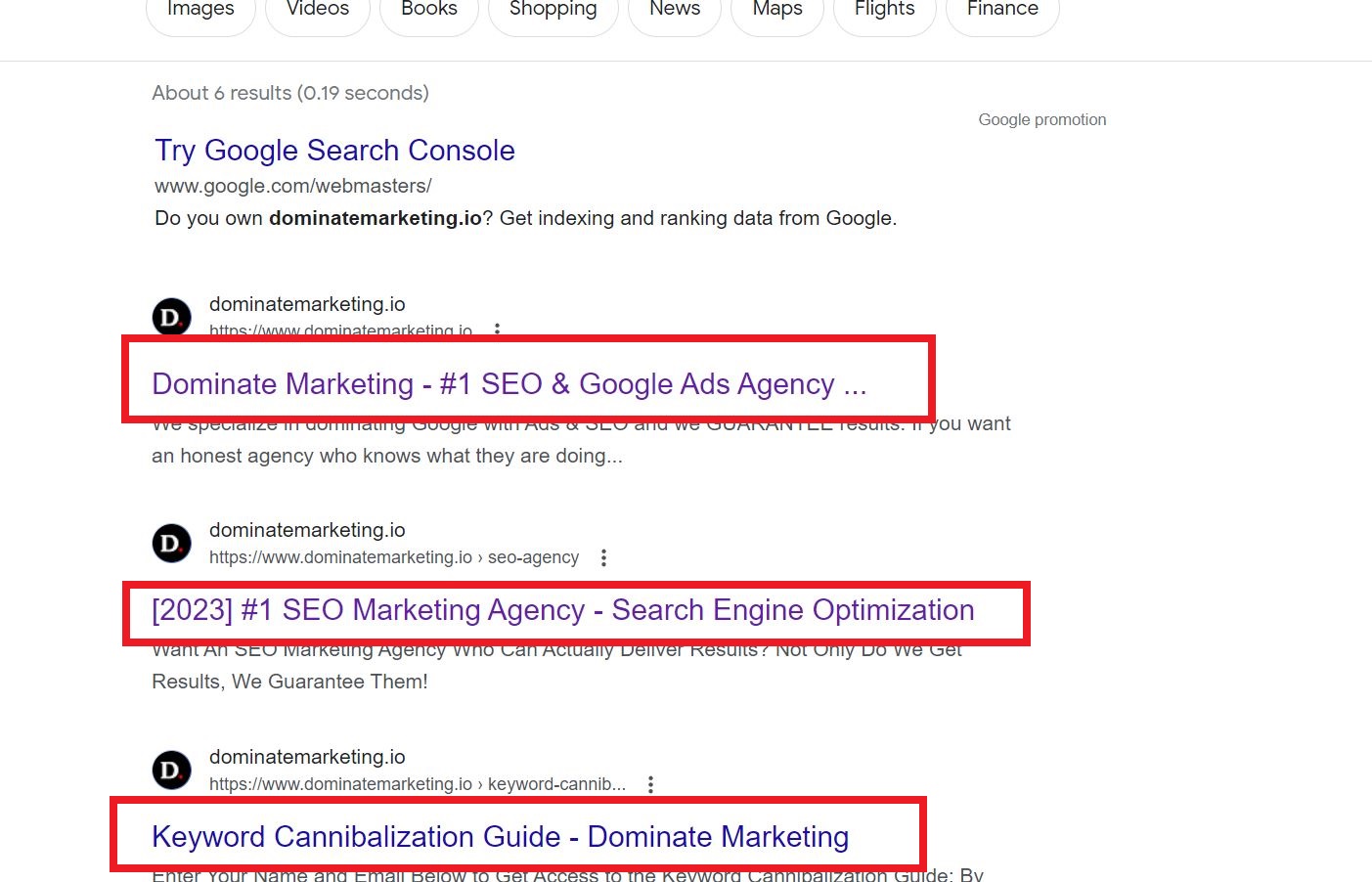Open the [2023] #1 SEO Marketing Agency result

coord(563,610)
